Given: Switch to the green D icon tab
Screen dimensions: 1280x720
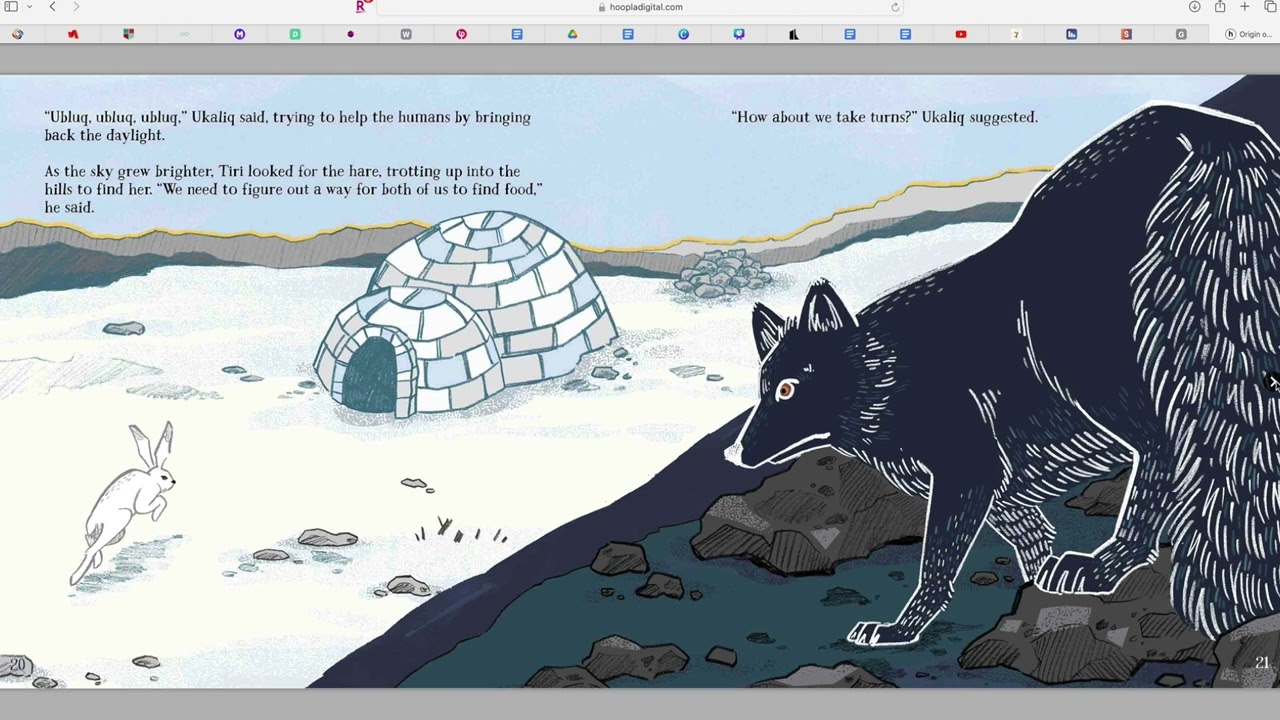Looking at the screenshot, I should (295, 34).
